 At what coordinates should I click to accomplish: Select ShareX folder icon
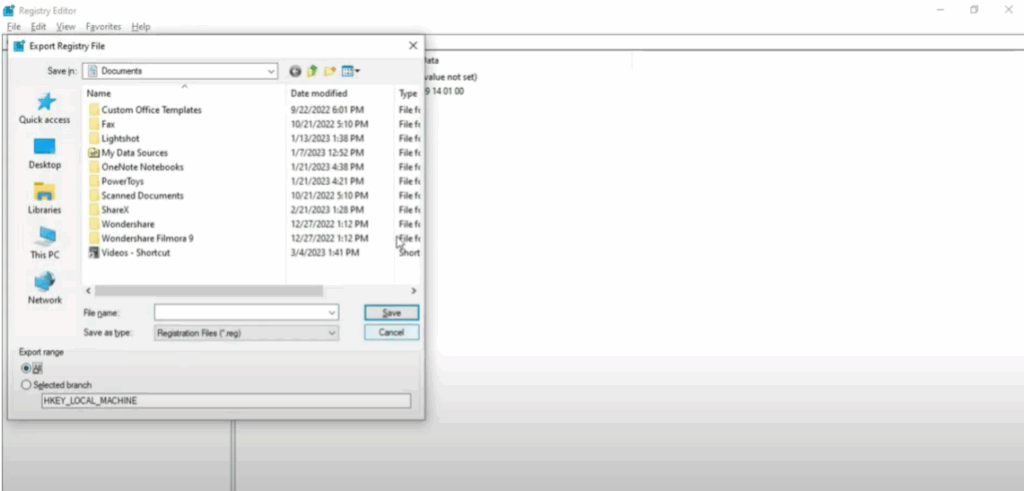(94, 210)
